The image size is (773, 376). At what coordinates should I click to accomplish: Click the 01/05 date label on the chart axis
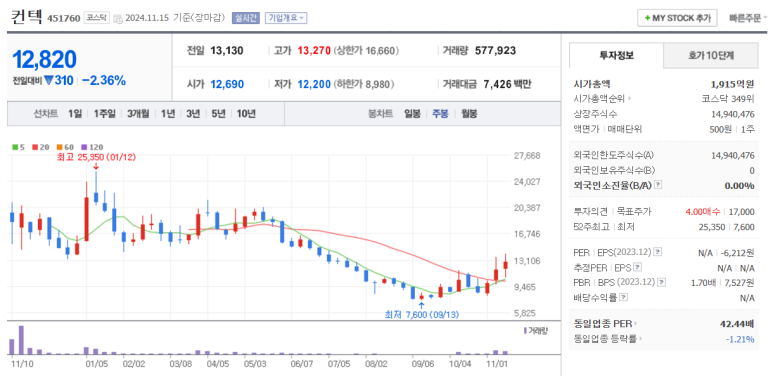tap(96, 364)
